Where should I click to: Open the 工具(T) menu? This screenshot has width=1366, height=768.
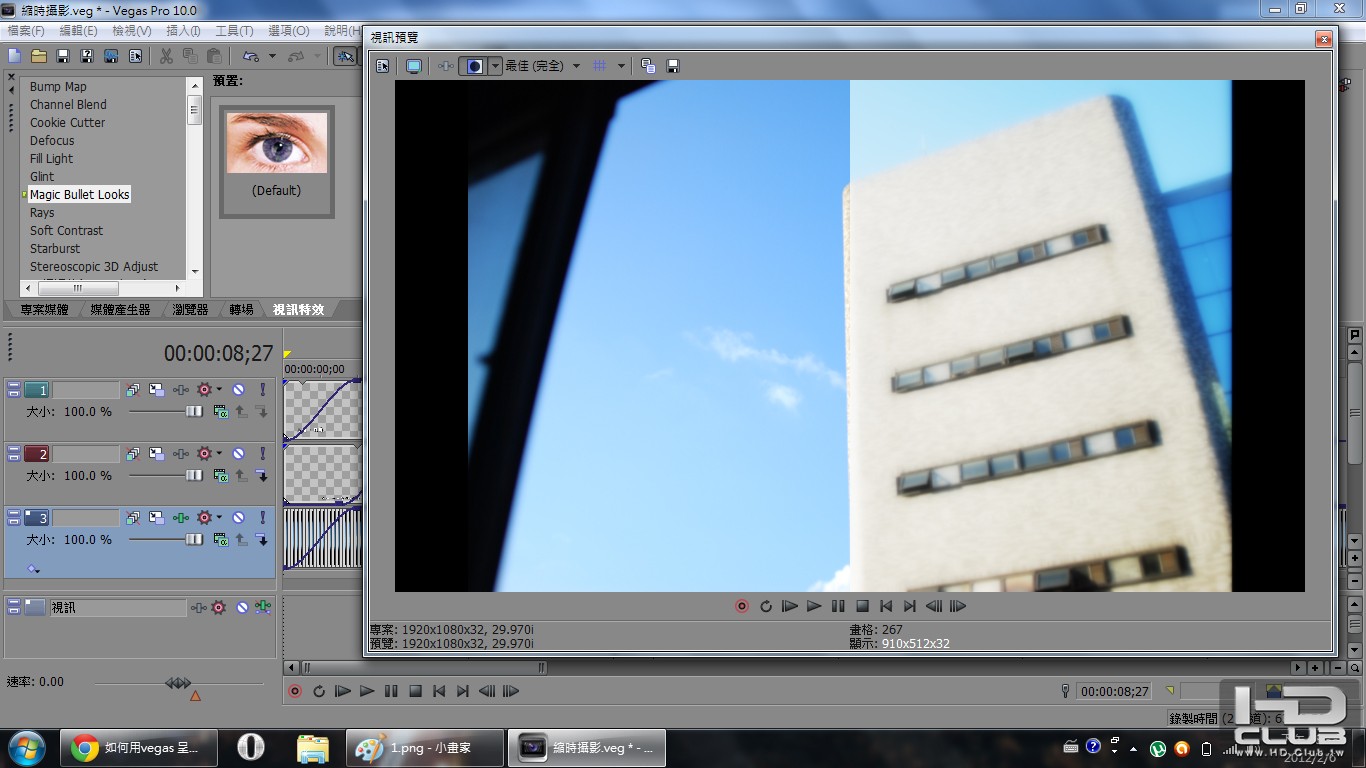pos(234,31)
